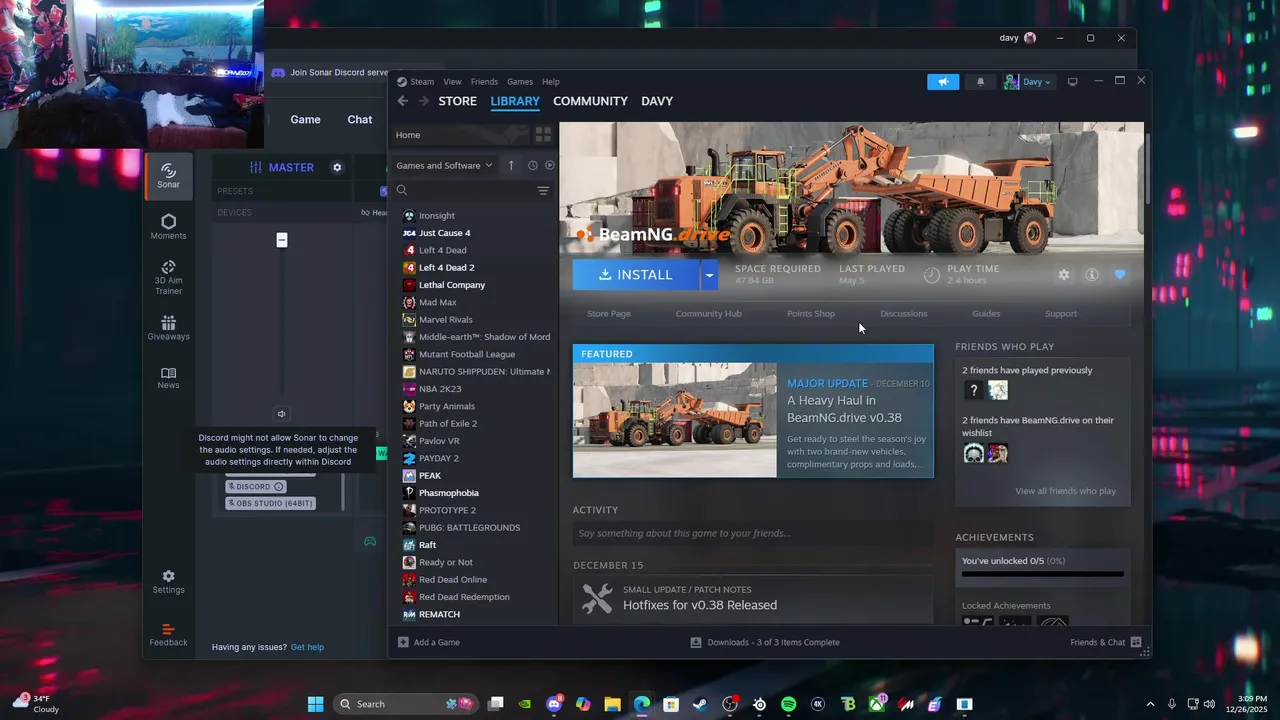Open Moments in SteelSeries sidebar
The image size is (1280, 720).
(x=168, y=227)
